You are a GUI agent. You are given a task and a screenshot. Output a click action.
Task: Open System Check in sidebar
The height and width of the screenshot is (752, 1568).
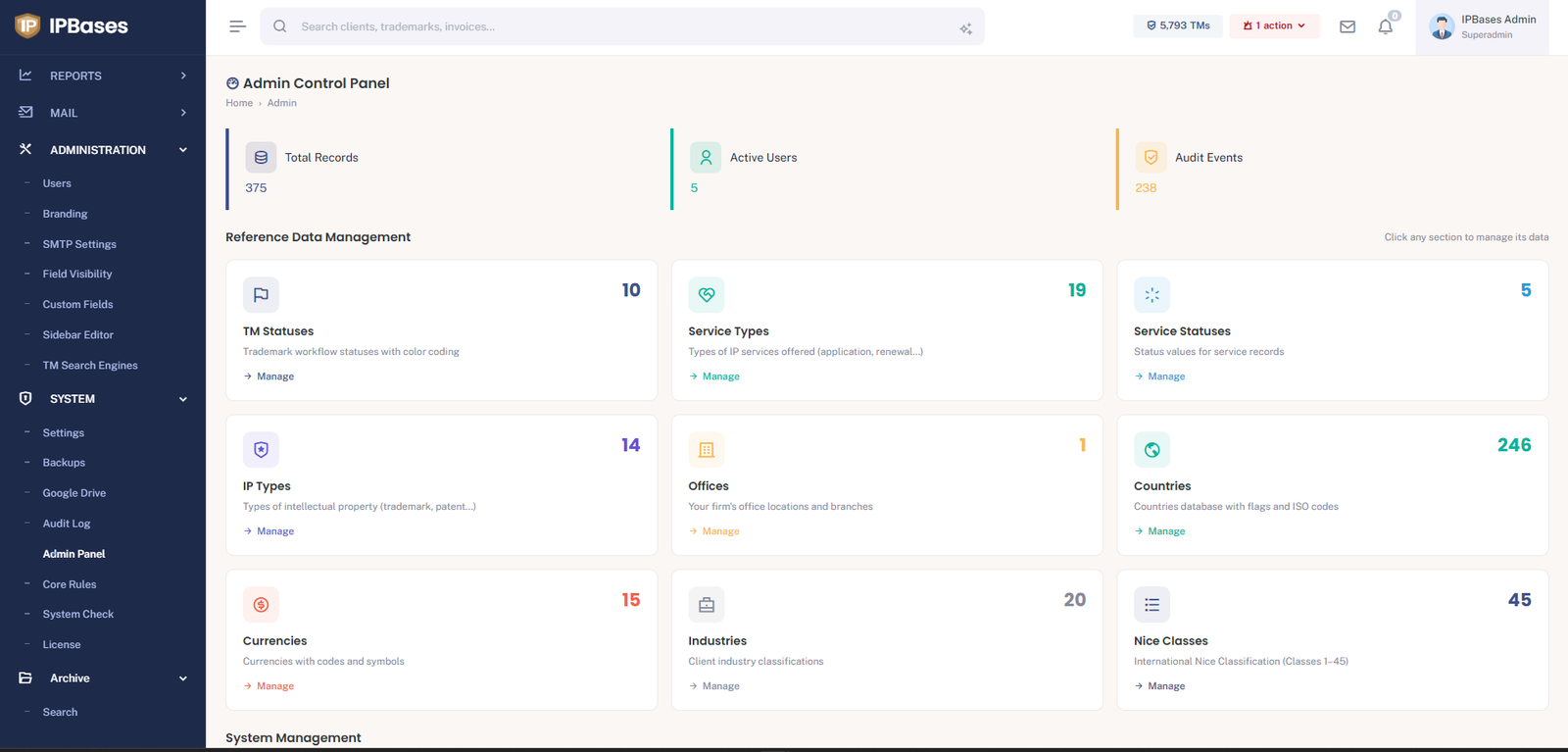(x=77, y=614)
